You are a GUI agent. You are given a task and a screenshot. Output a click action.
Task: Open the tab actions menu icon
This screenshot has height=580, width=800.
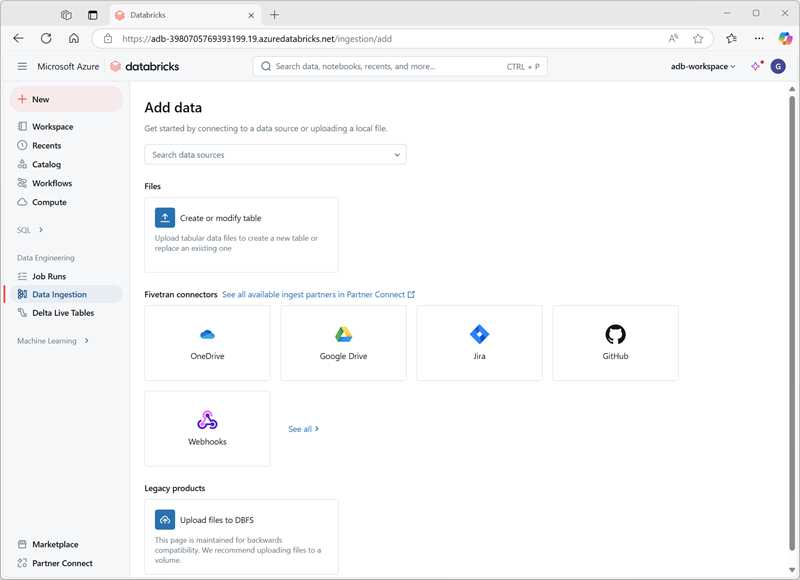click(92, 15)
